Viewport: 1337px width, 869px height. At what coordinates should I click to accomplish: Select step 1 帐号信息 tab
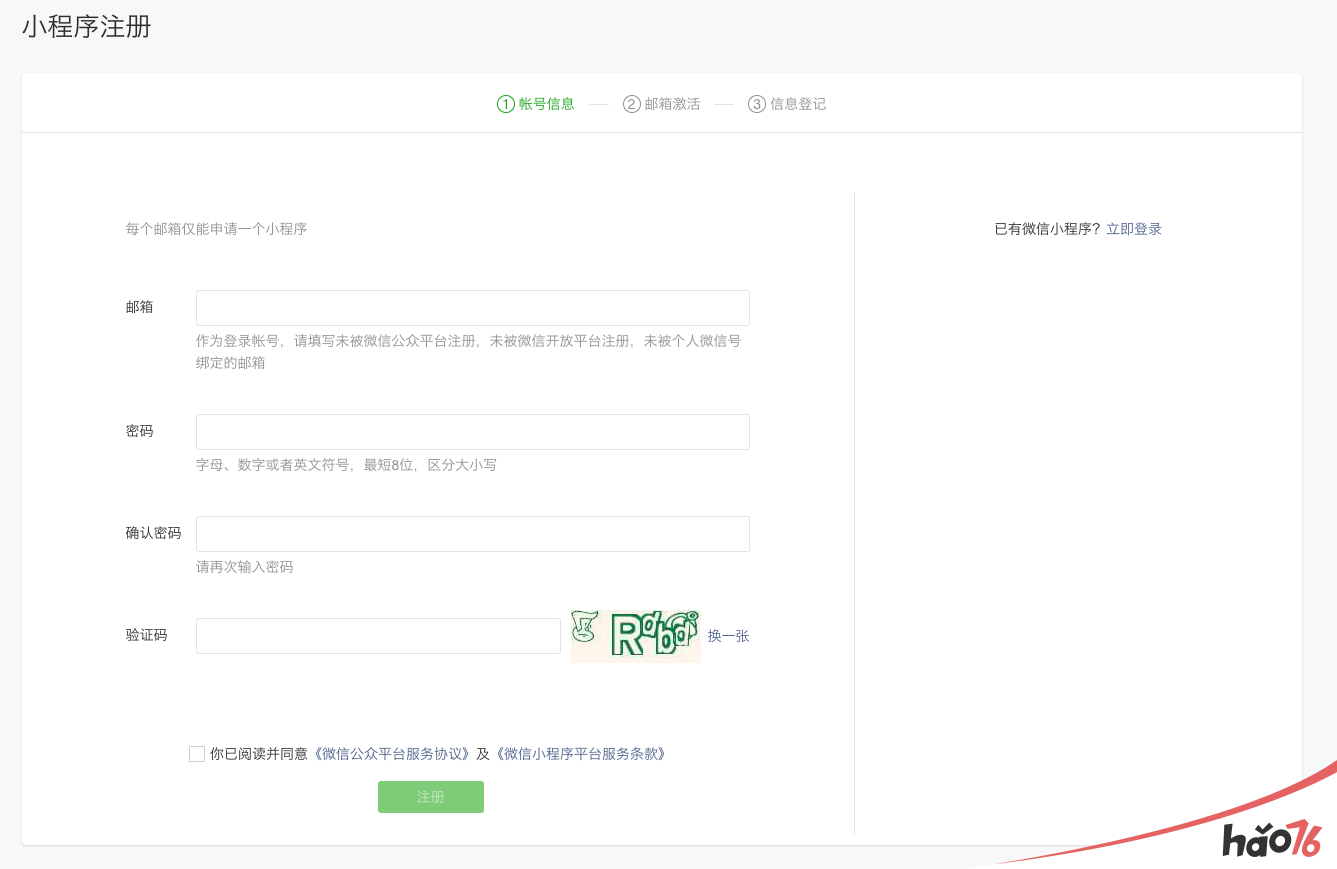click(536, 104)
